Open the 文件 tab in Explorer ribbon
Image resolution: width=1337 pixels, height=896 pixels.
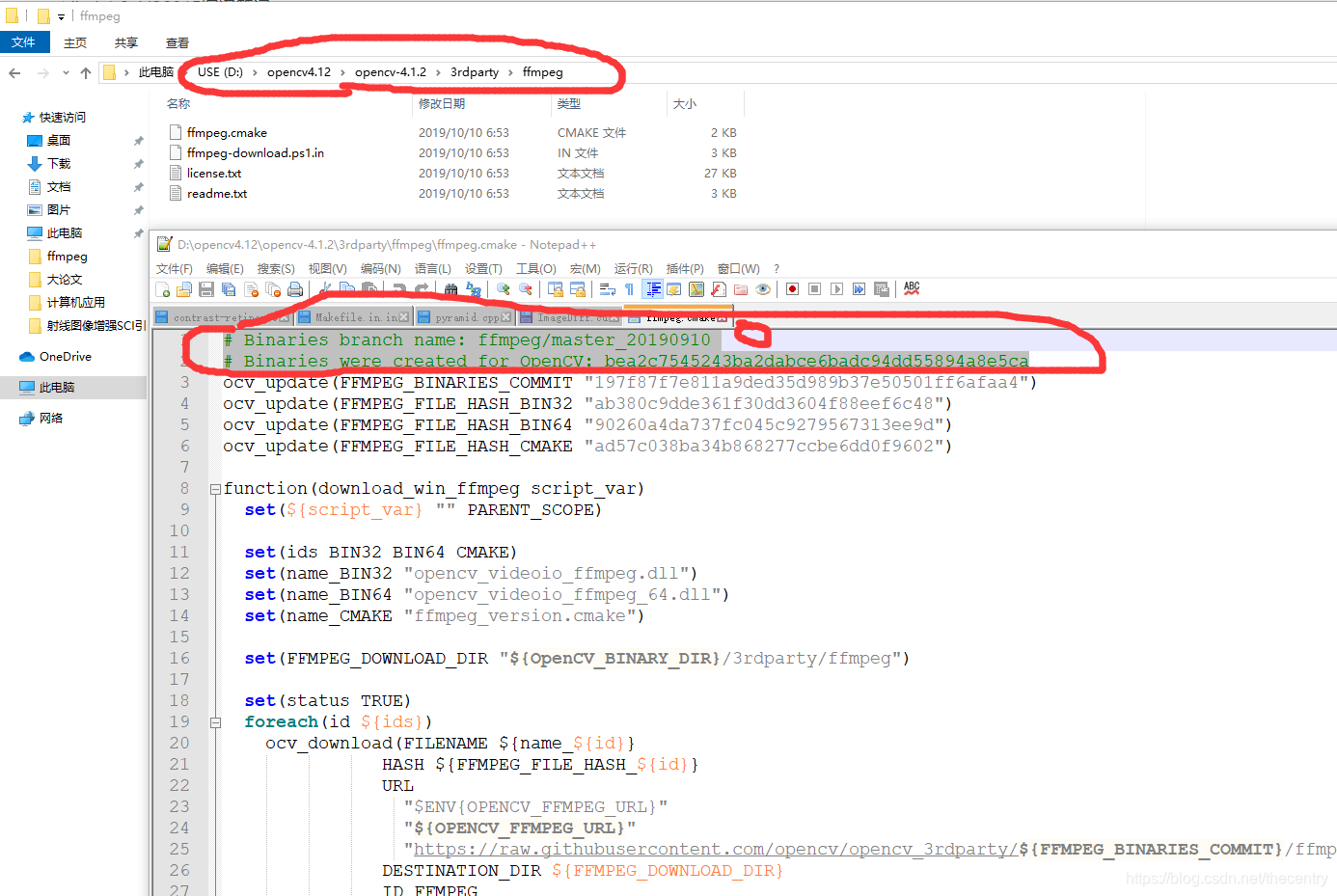click(24, 42)
